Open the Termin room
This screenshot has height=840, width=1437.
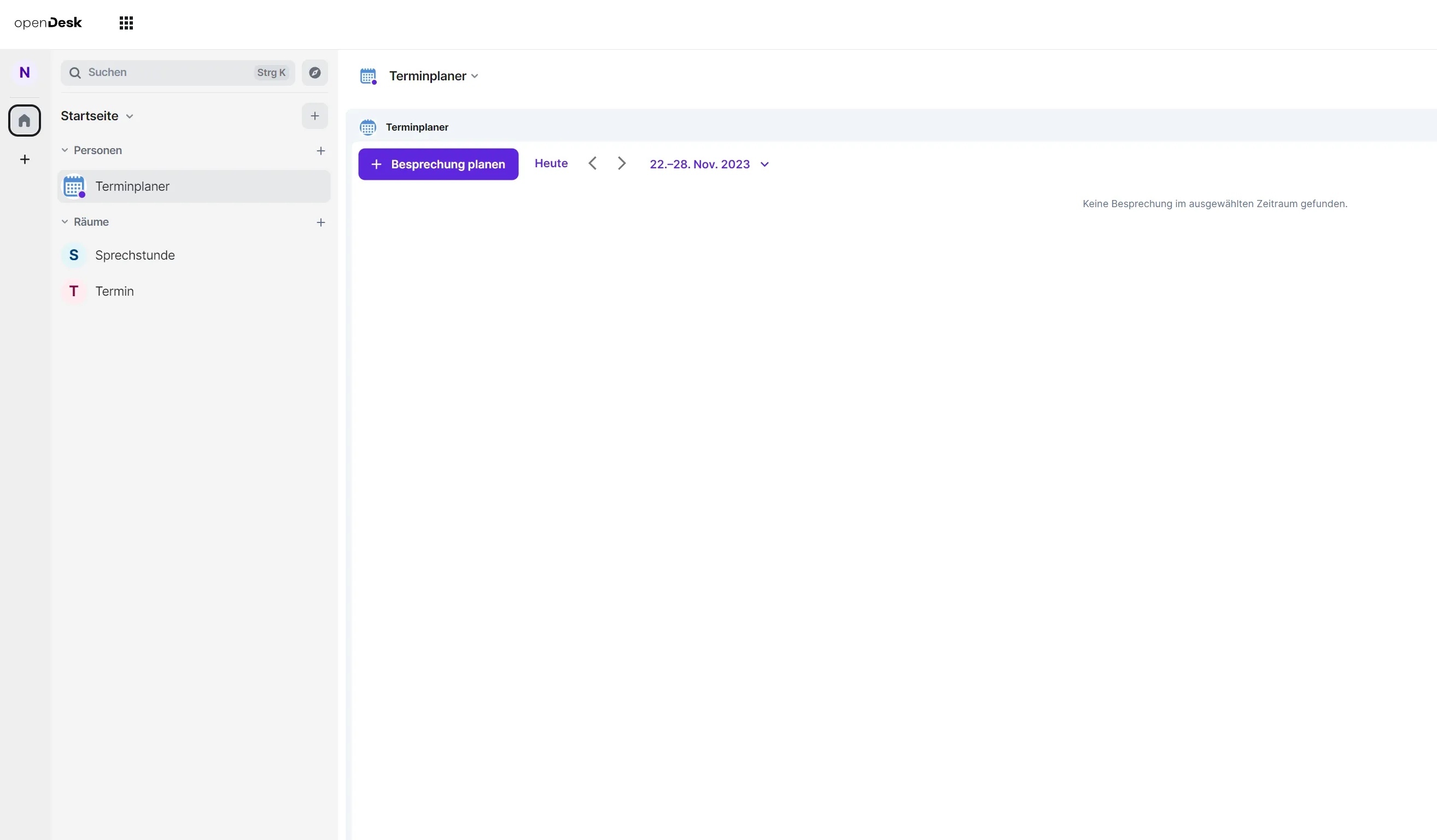coord(115,291)
